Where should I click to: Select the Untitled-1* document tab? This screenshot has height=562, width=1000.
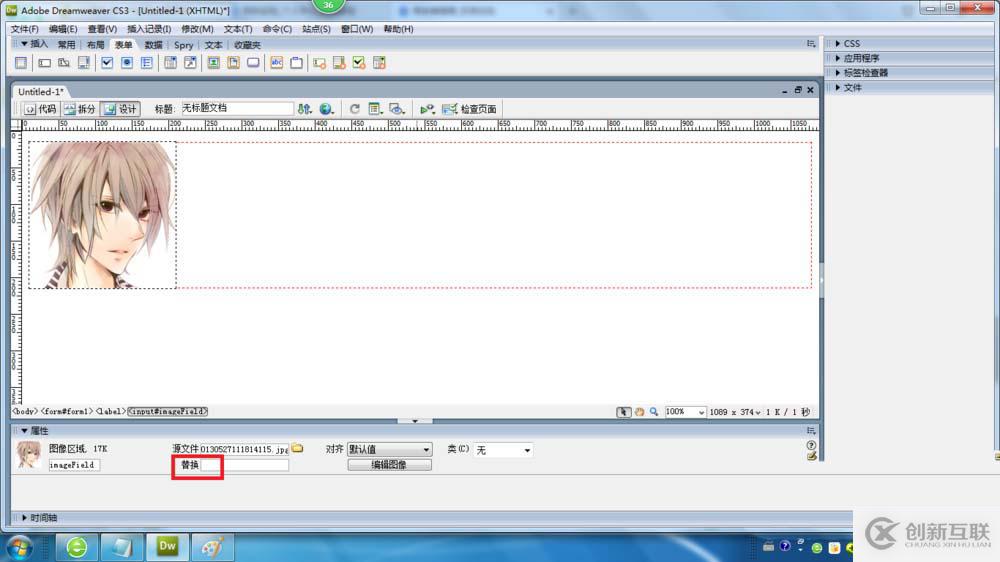tap(40, 92)
